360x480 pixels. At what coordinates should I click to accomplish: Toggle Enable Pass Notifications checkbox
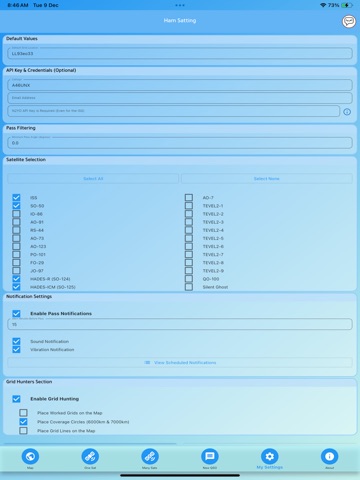[x=16, y=313]
